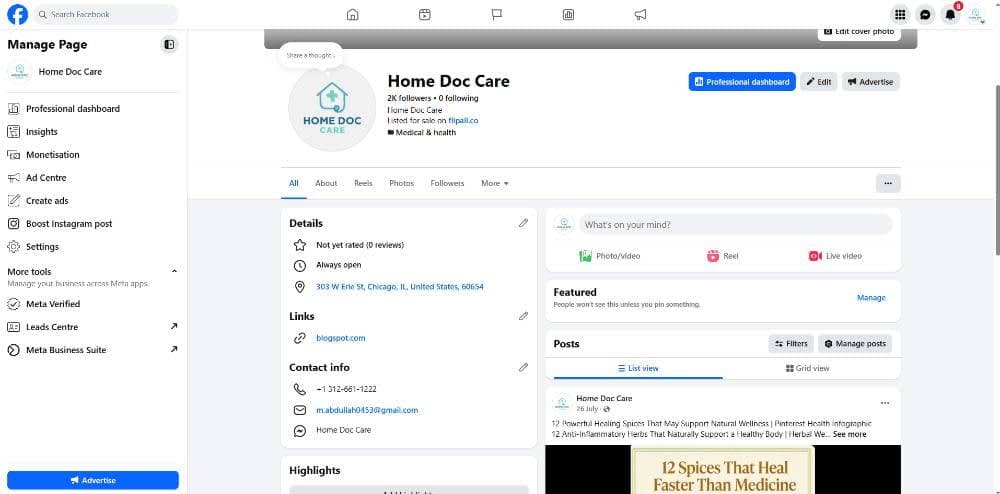Edit the Contact info pencil icon

click(x=524, y=367)
